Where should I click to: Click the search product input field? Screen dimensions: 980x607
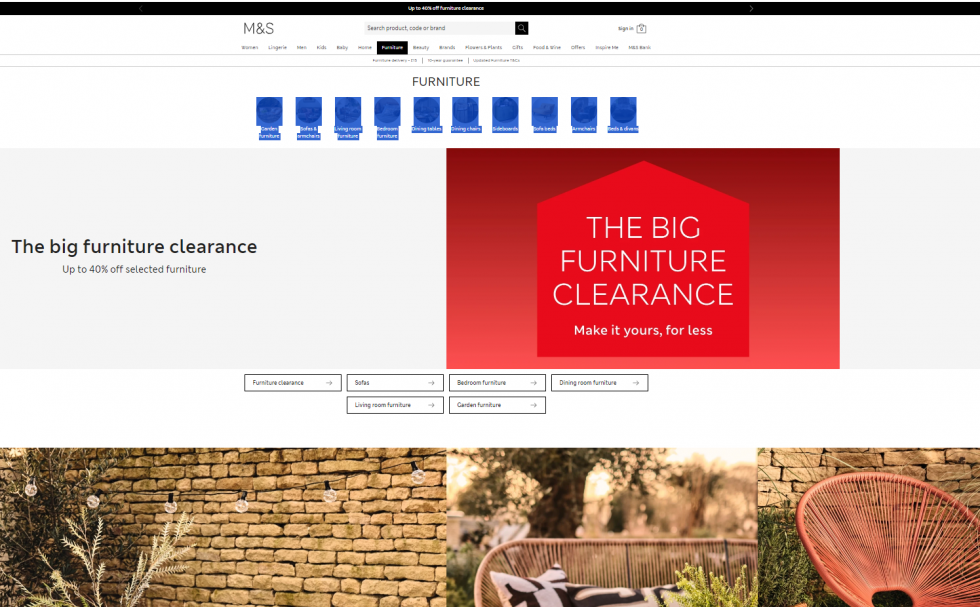click(x=440, y=28)
